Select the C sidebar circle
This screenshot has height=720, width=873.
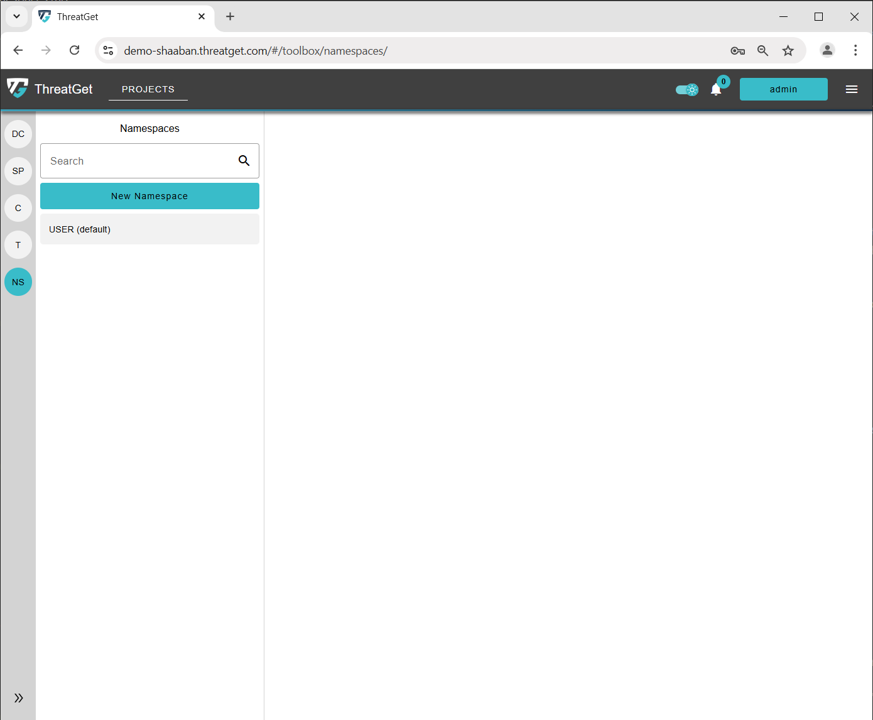pyautogui.click(x=18, y=208)
